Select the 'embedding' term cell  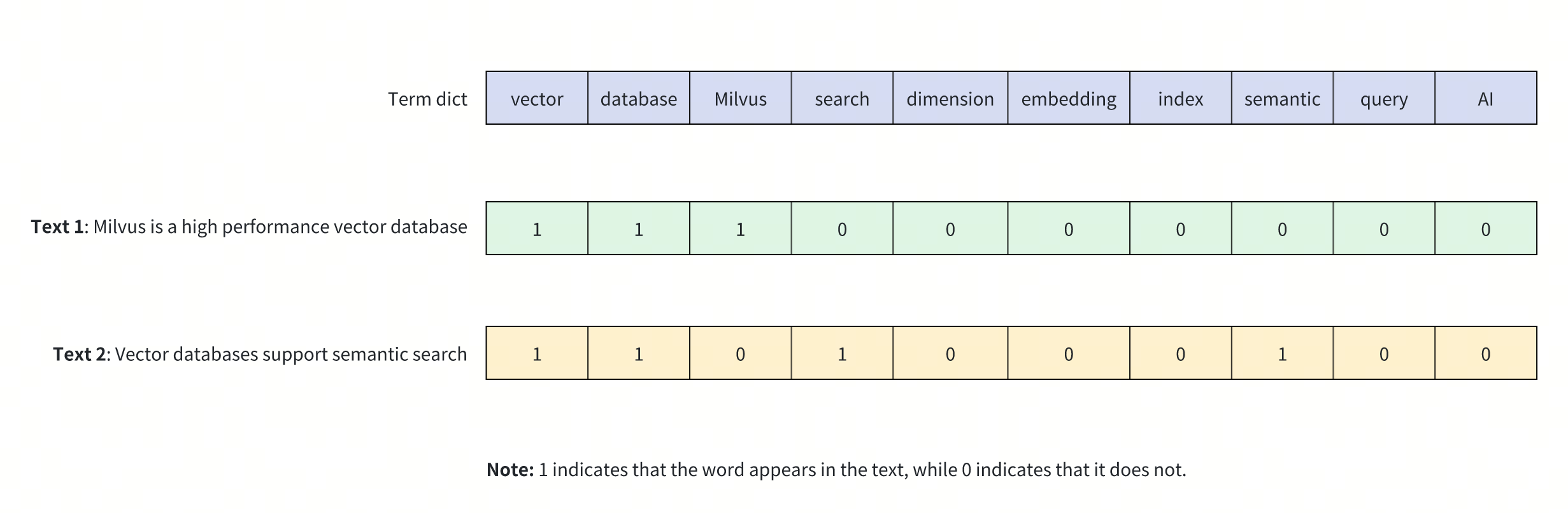click(1069, 99)
